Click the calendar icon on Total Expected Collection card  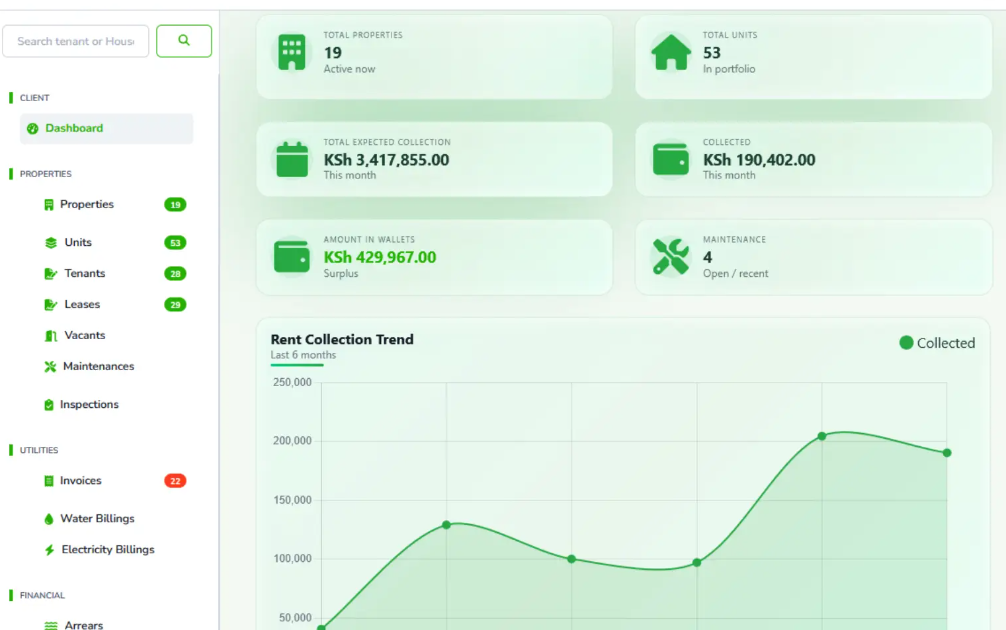290,160
